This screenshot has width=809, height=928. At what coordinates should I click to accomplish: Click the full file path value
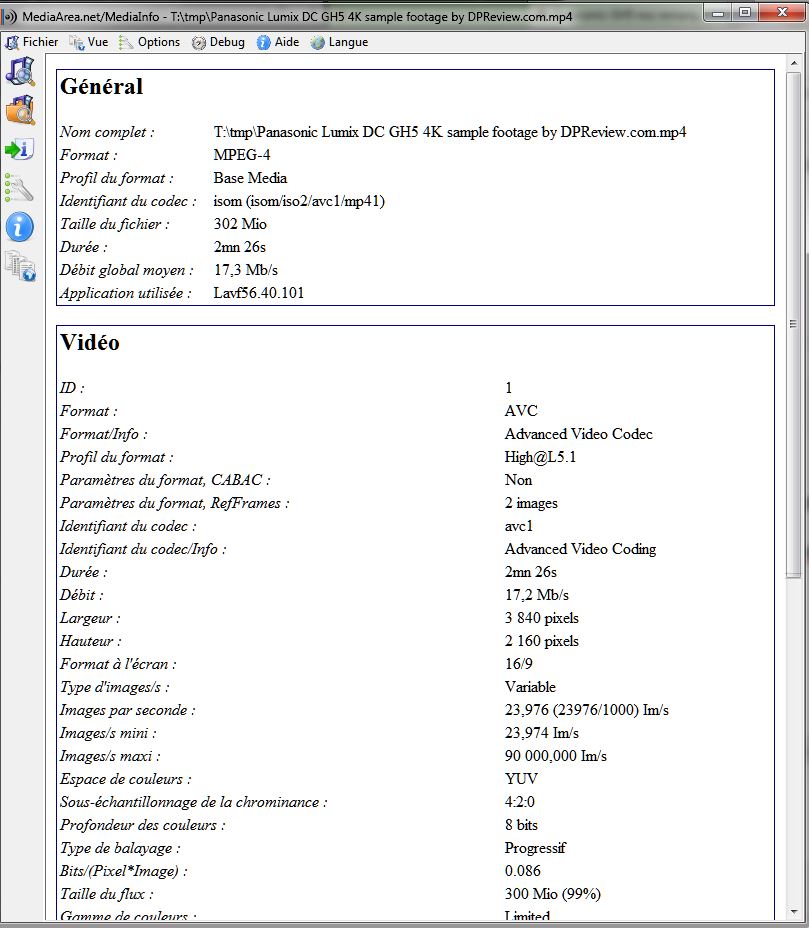[450, 132]
